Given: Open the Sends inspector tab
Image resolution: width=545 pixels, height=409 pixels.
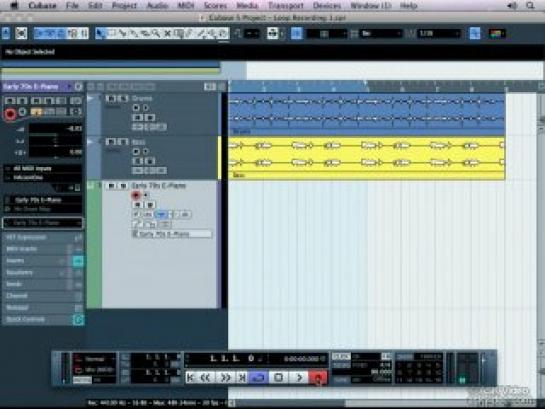Looking at the screenshot, I should coord(43,284).
